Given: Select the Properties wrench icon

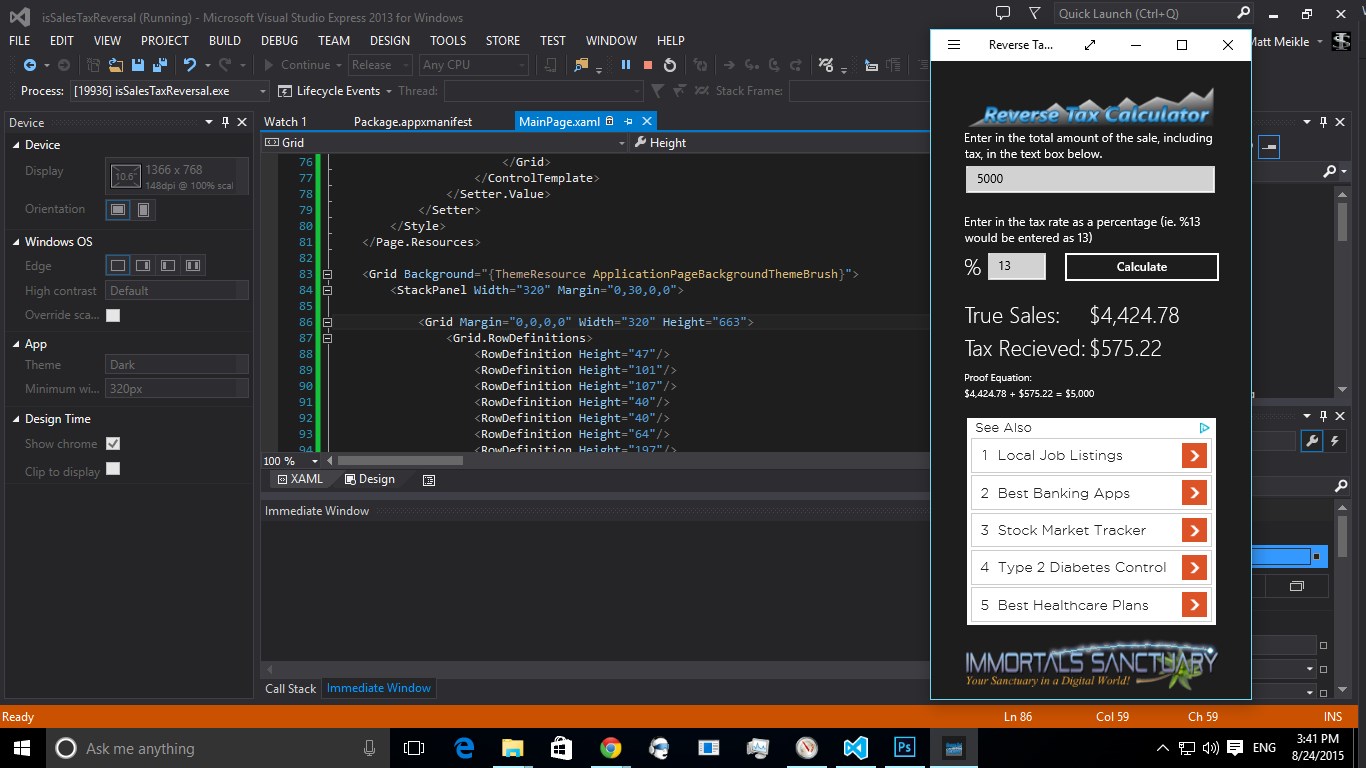Looking at the screenshot, I should point(1312,440).
